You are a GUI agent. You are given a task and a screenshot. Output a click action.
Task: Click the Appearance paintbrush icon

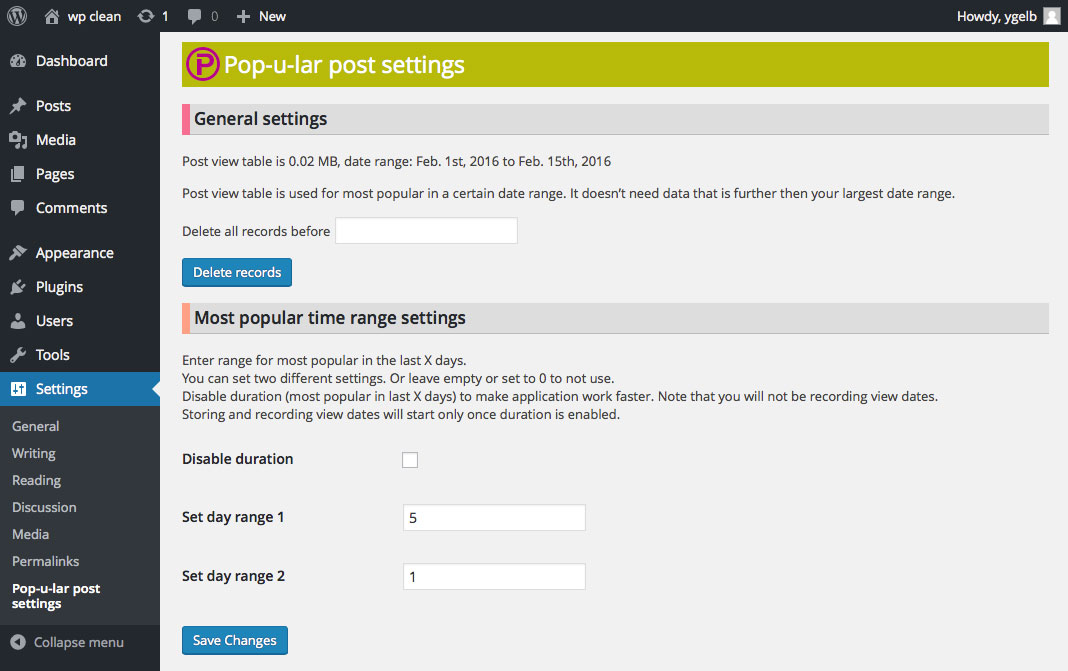click(18, 253)
